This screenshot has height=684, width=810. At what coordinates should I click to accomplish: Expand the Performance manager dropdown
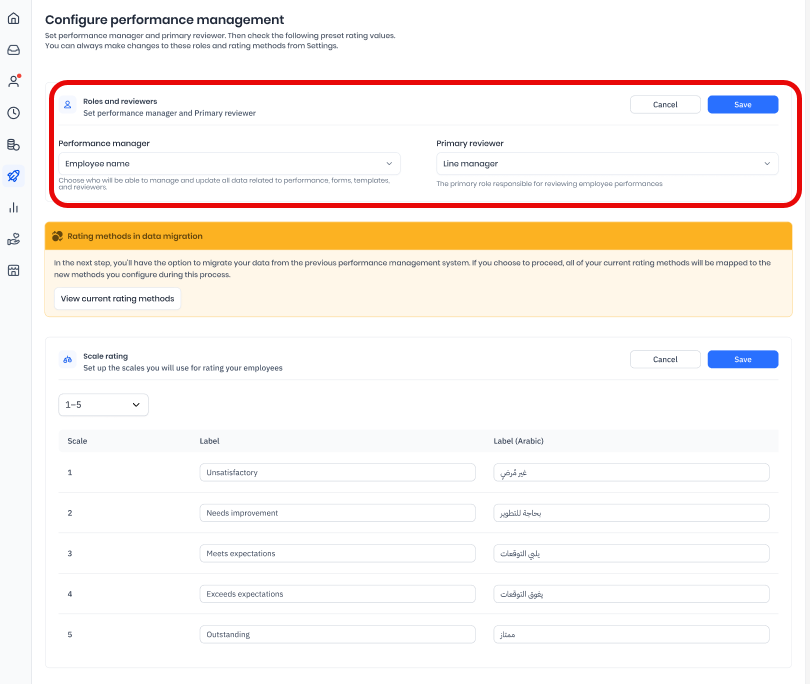229,163
